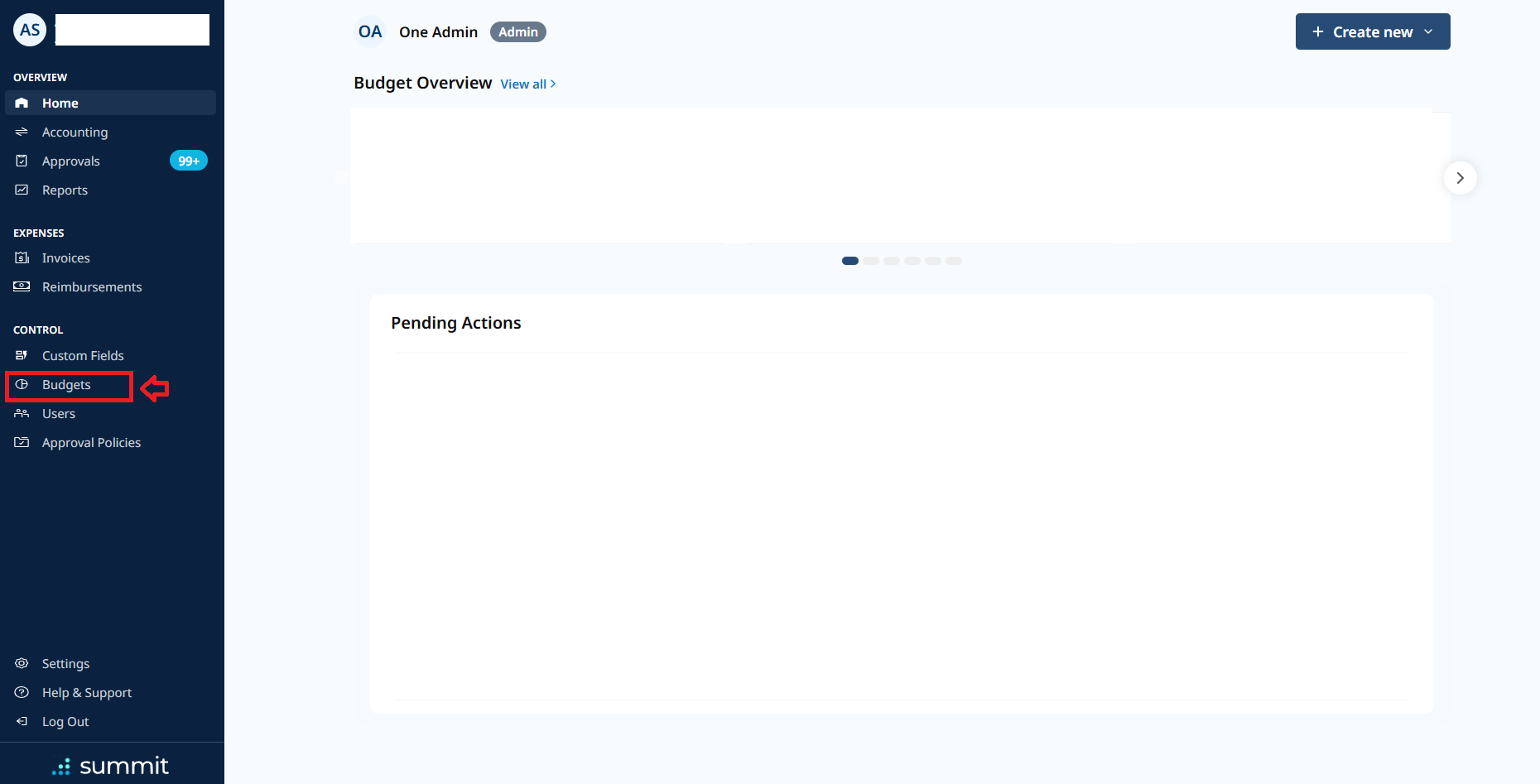
Task: Click the summit logo
Action: 110,766
